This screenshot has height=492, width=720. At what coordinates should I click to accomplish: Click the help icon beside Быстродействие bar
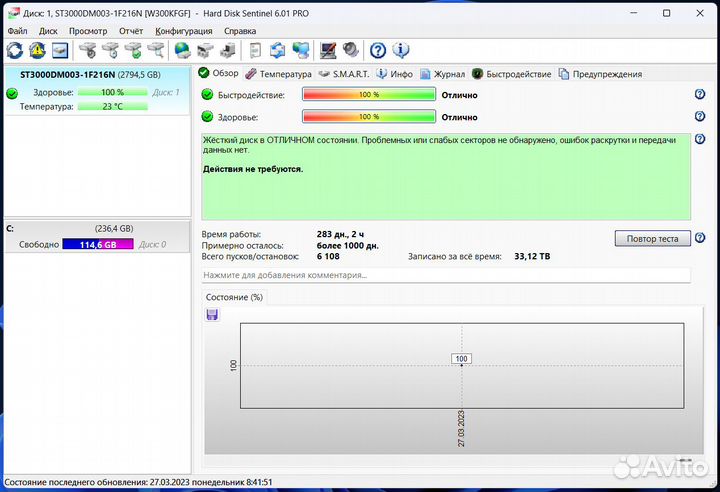point(700,94)
